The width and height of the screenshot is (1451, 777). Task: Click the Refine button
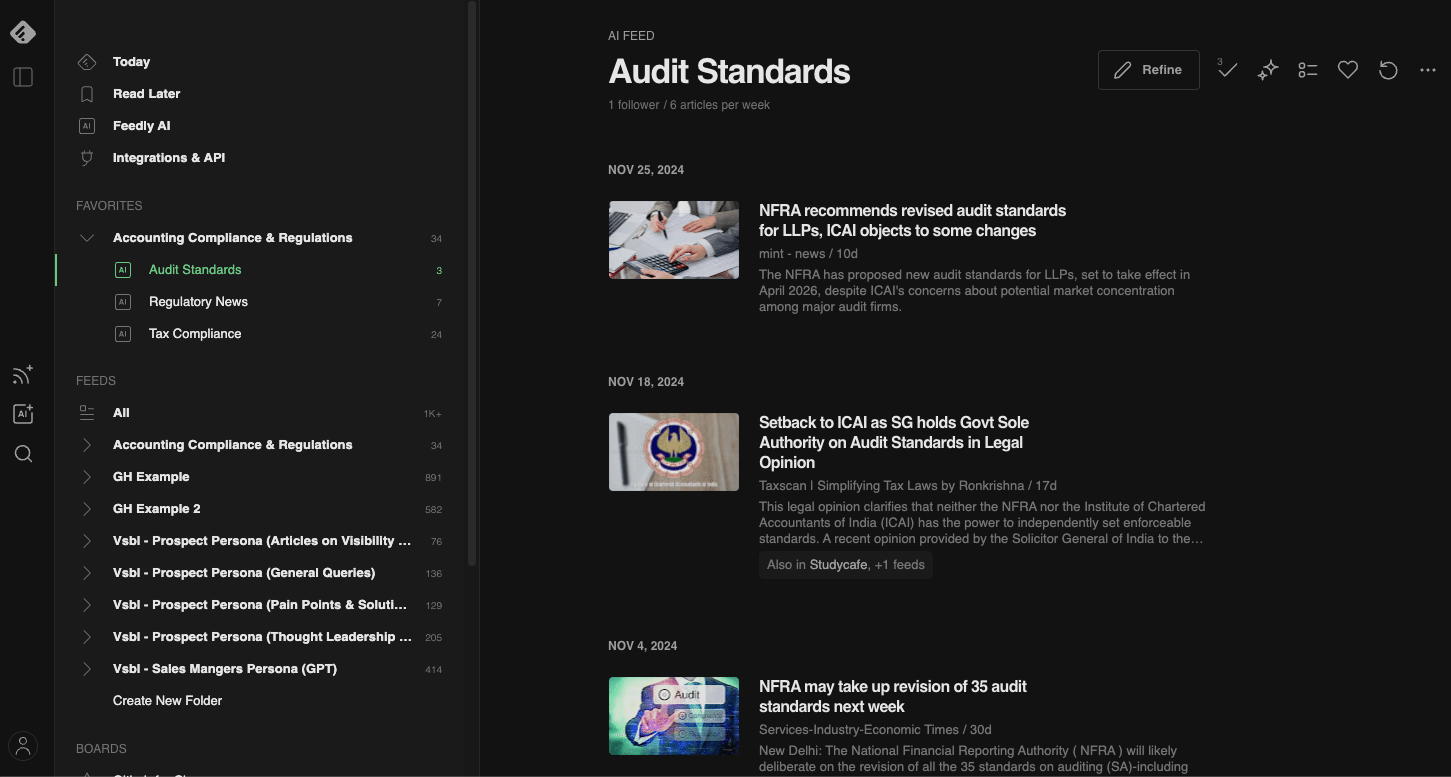coord(1149,70)
